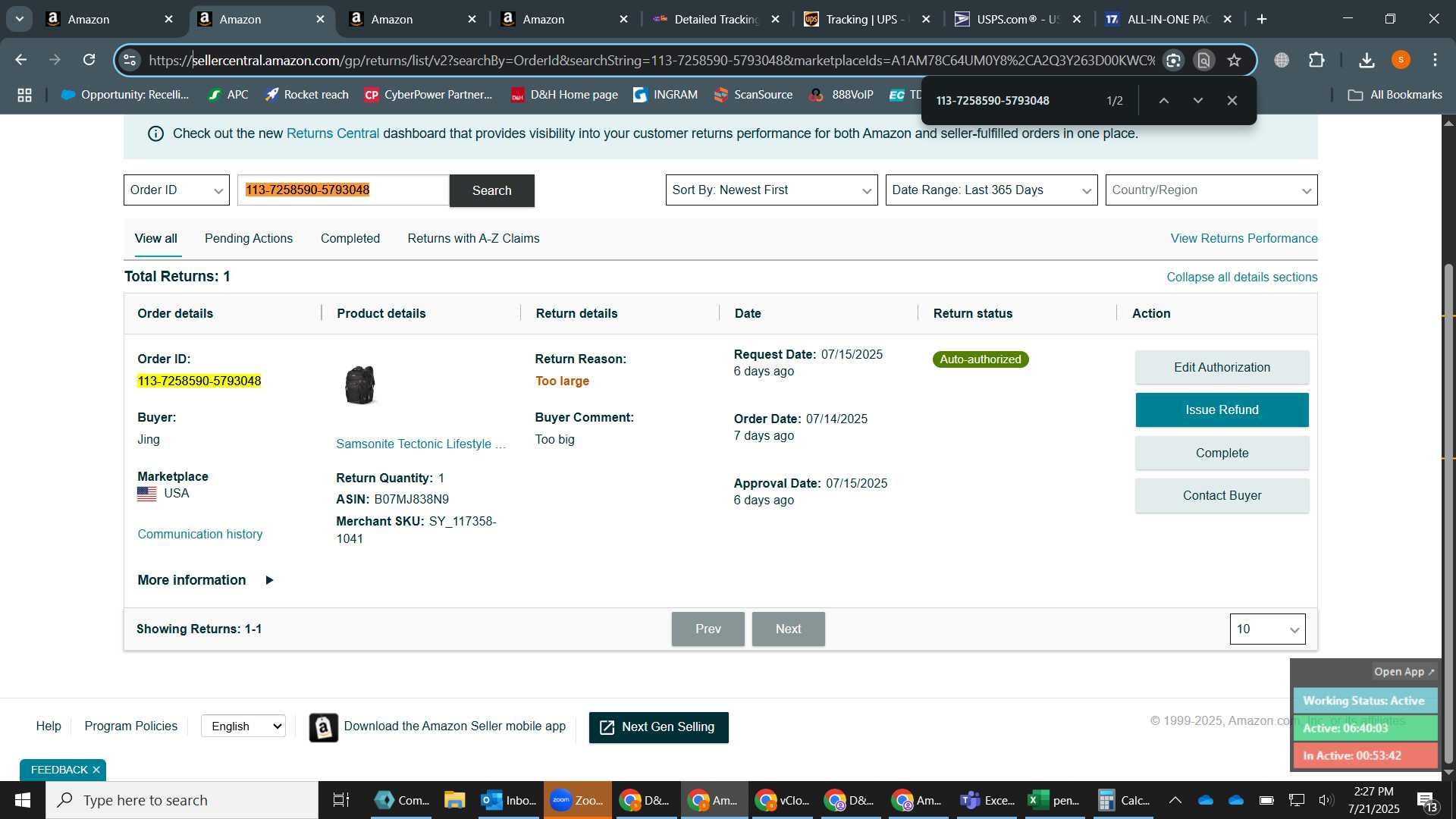Click the Next Gen Selling button
Screen dimensions: 1456x819
658,727
